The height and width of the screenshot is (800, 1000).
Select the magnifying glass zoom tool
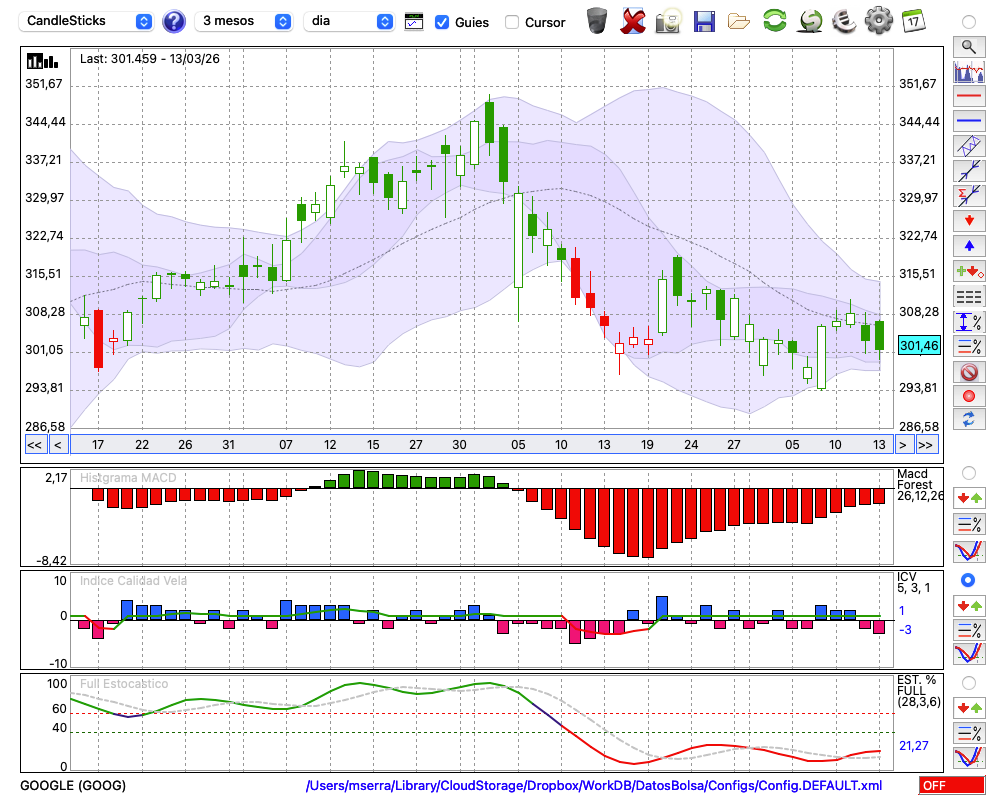[x=968, y=46]
